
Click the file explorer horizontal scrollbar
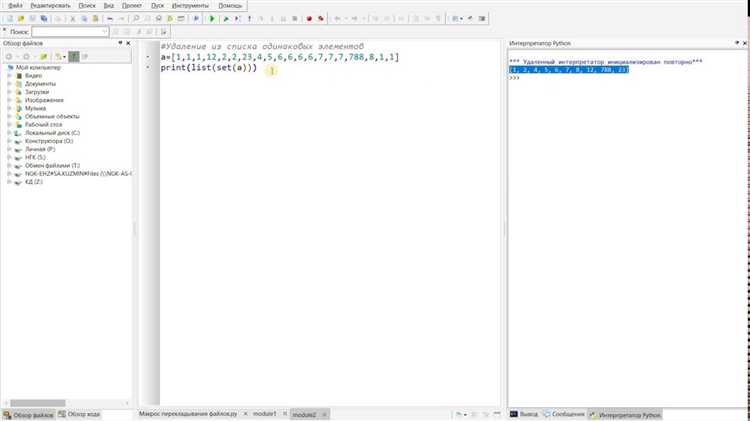pos(38,403)
